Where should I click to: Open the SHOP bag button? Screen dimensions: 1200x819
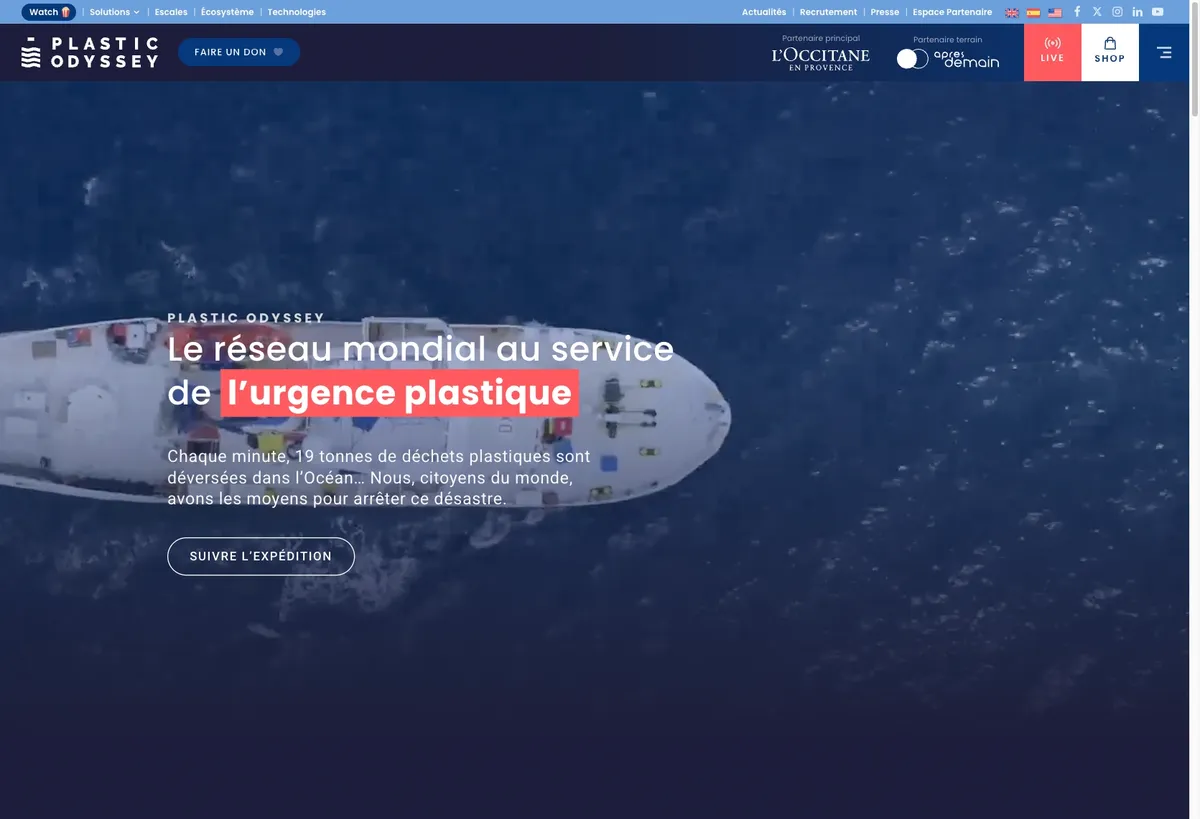click(1110, 52)
